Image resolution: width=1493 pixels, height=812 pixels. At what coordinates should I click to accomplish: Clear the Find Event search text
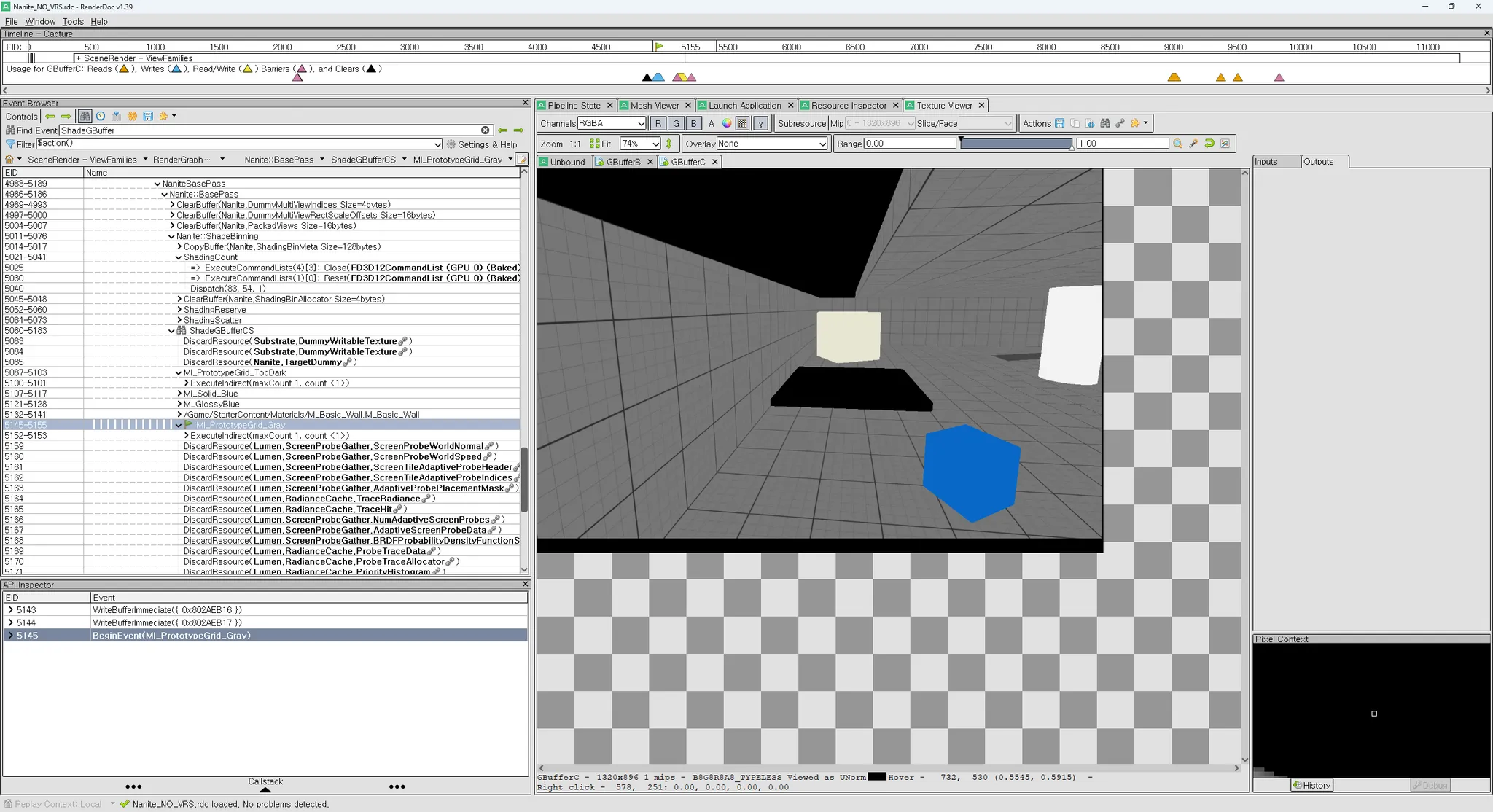click(486, 130)
